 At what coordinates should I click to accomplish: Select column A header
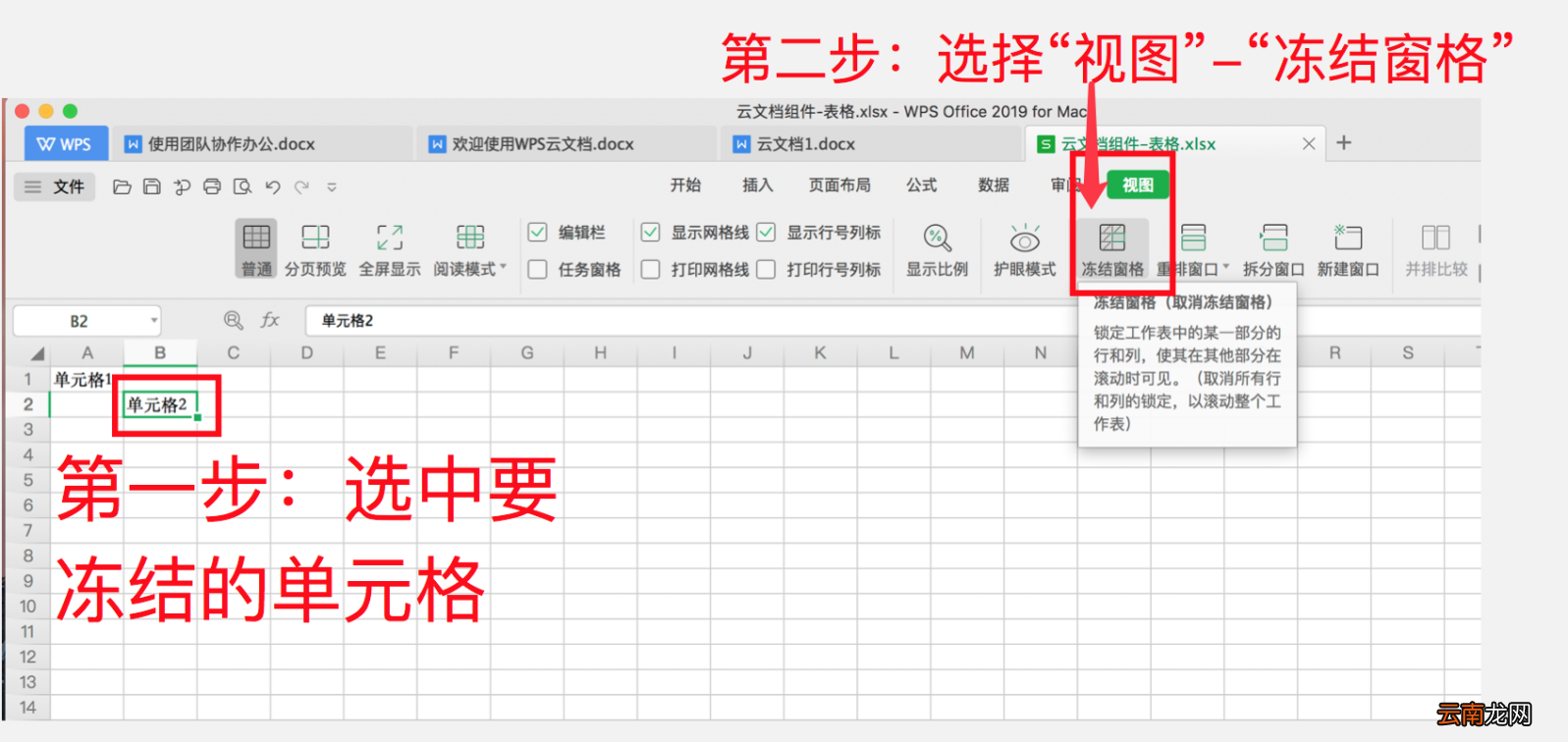tap(87, 353)
